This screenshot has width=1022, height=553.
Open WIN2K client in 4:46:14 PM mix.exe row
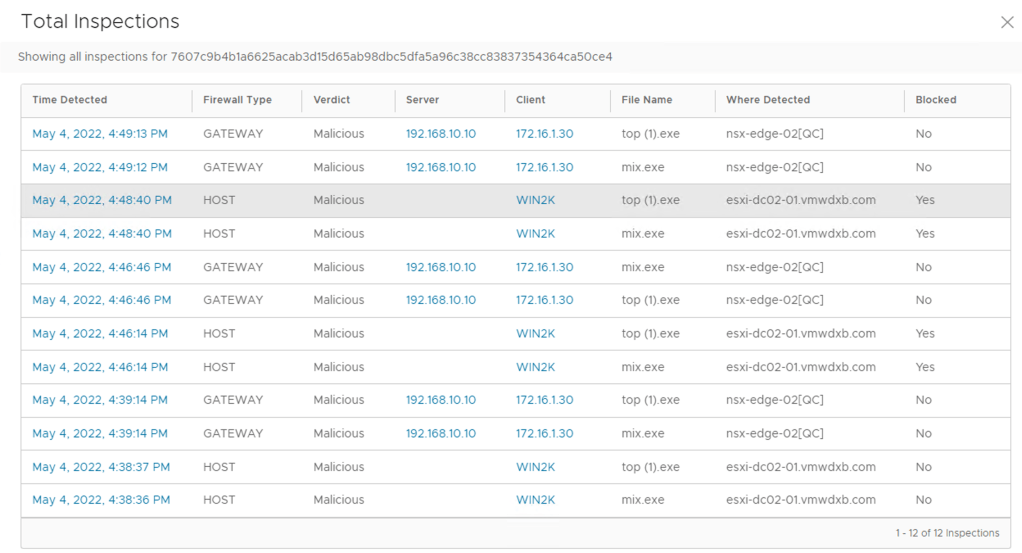[535, 367]
